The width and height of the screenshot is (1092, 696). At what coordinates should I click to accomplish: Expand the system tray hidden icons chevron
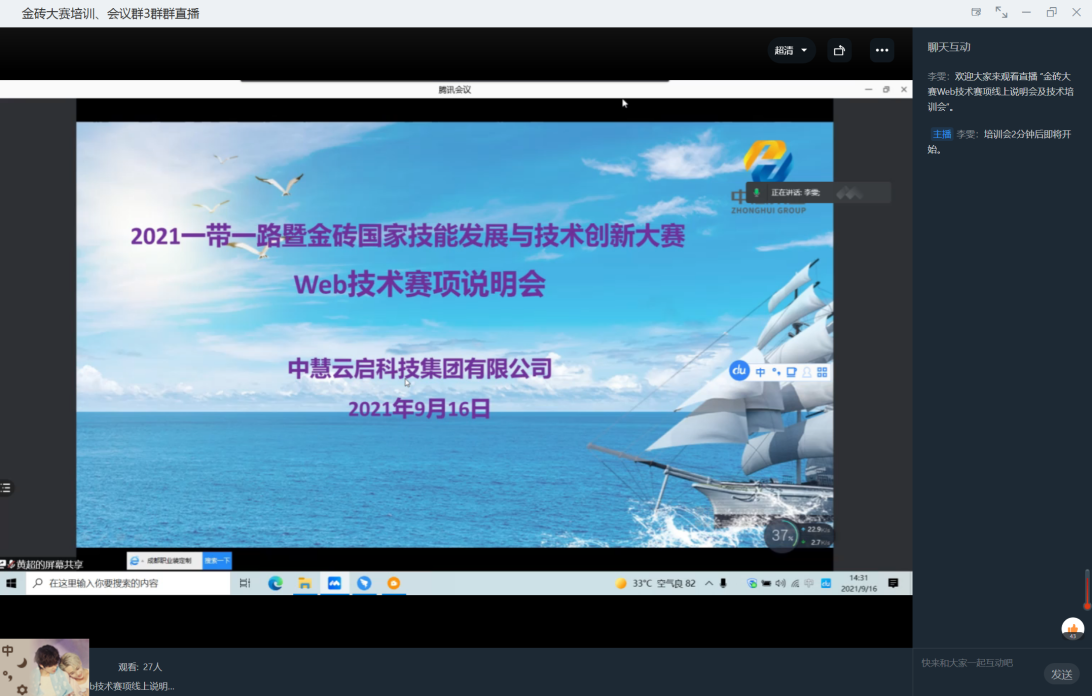[709, 583]
